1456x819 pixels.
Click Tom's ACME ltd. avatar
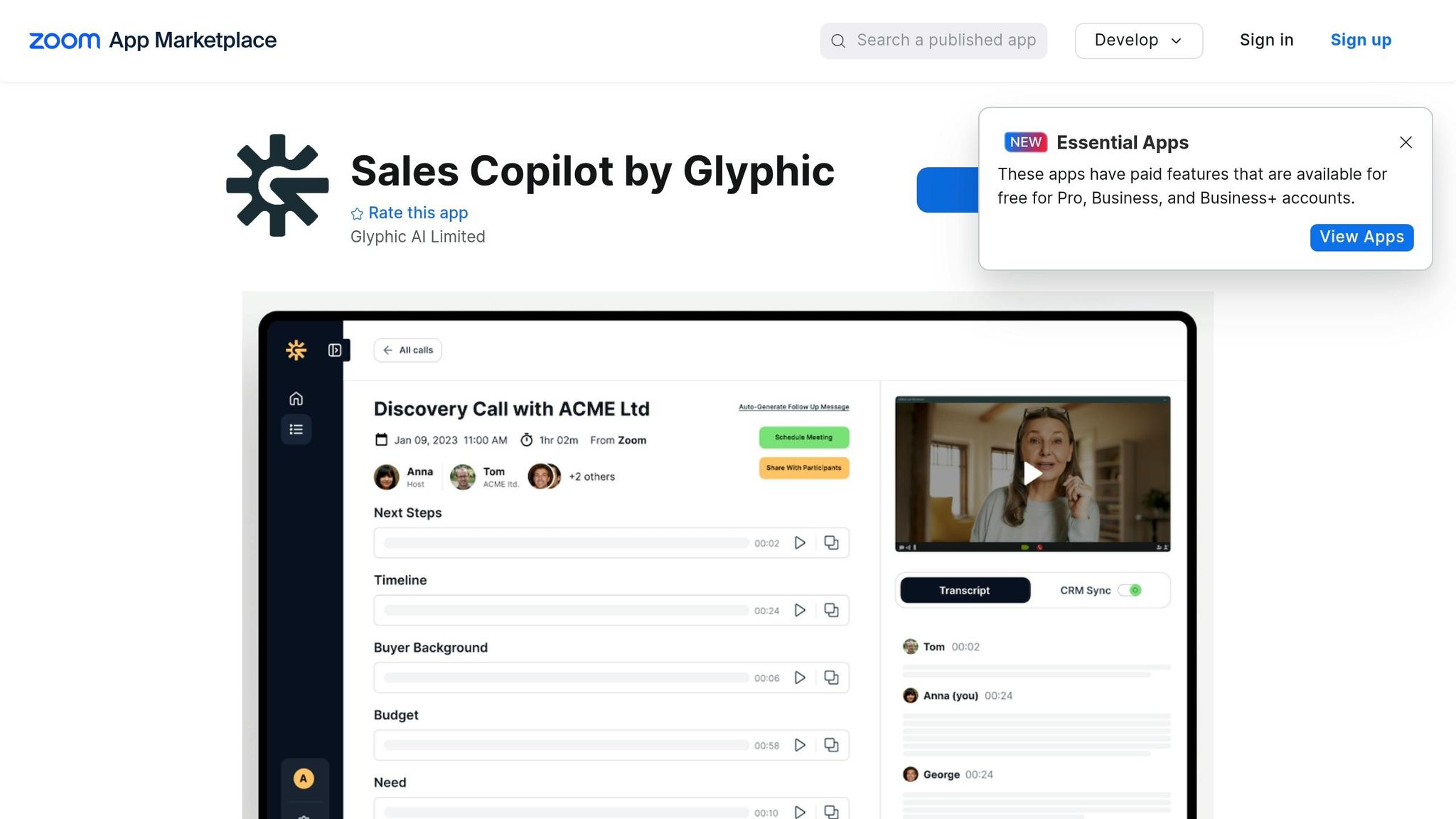click(463, 476)
